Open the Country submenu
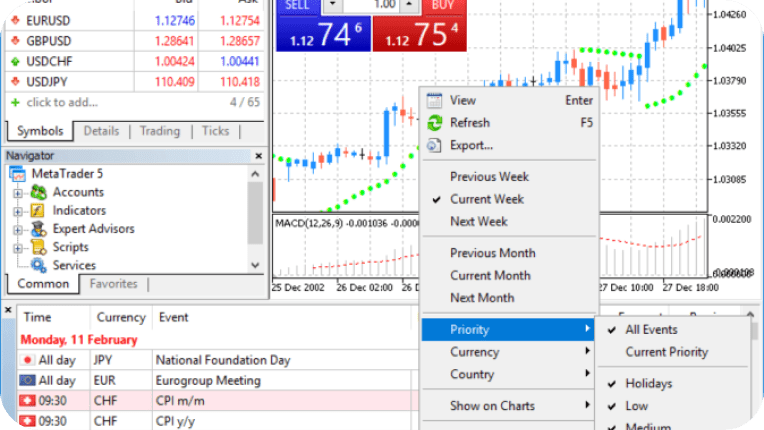 point(509,374)
